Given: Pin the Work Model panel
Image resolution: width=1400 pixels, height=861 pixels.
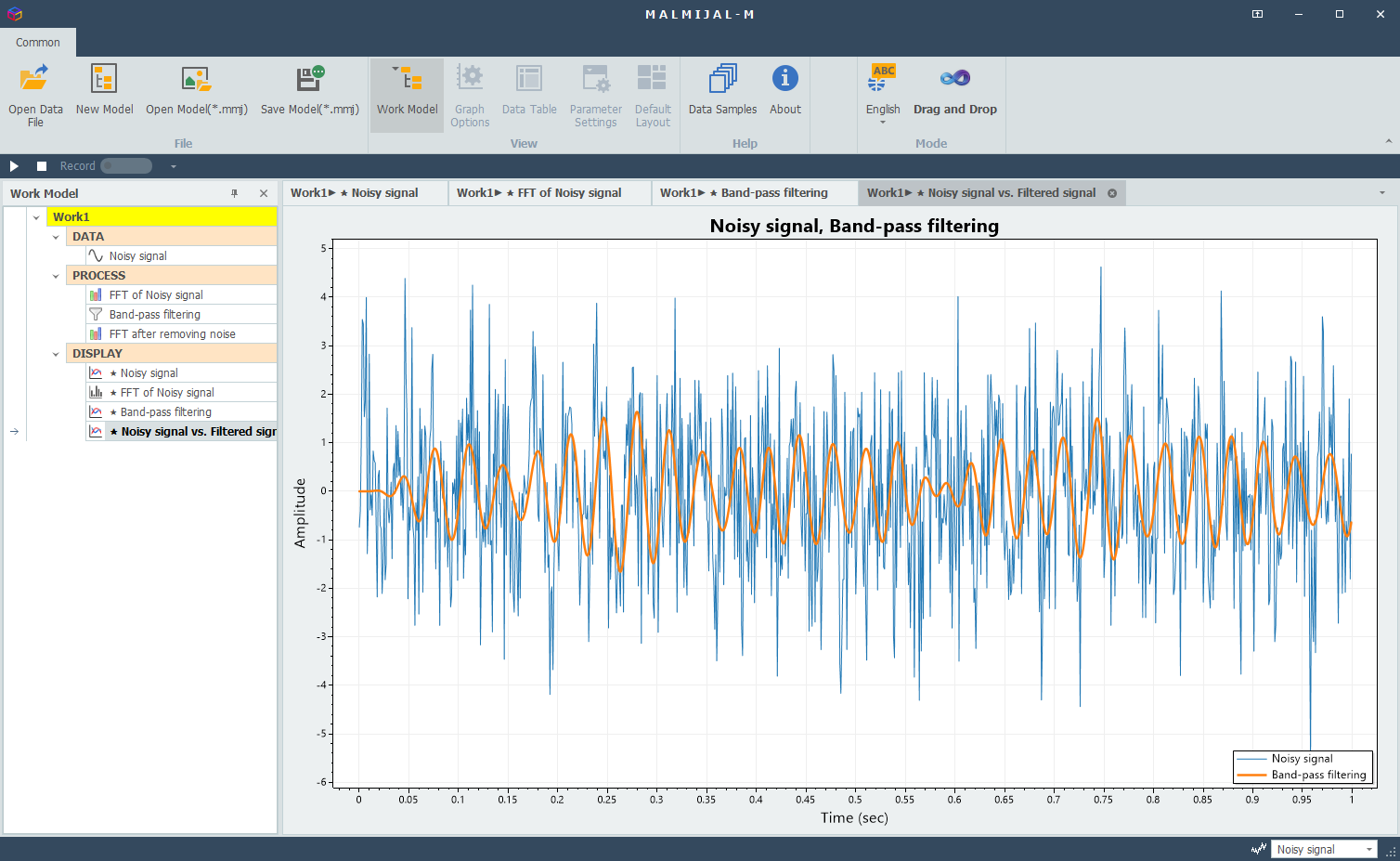Looking at the screenshot, I should [x=234, y=193].
